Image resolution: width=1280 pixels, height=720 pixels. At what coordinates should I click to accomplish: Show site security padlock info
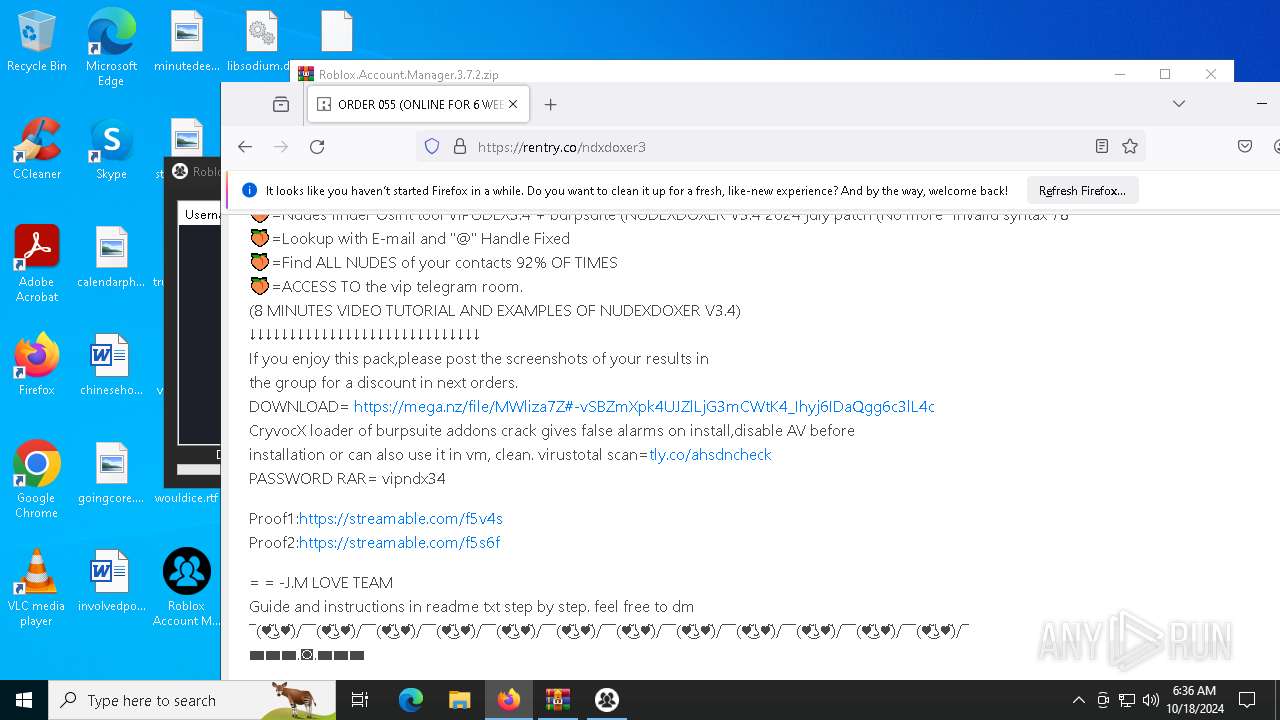click(x=460, y=147)
